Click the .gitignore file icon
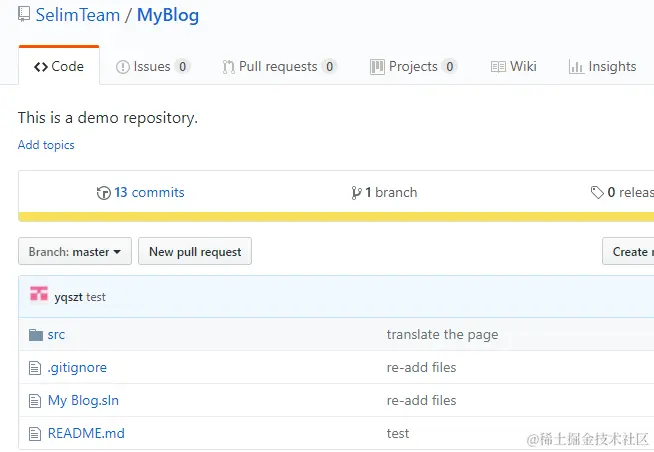654x452 pixels. point(35,368)
